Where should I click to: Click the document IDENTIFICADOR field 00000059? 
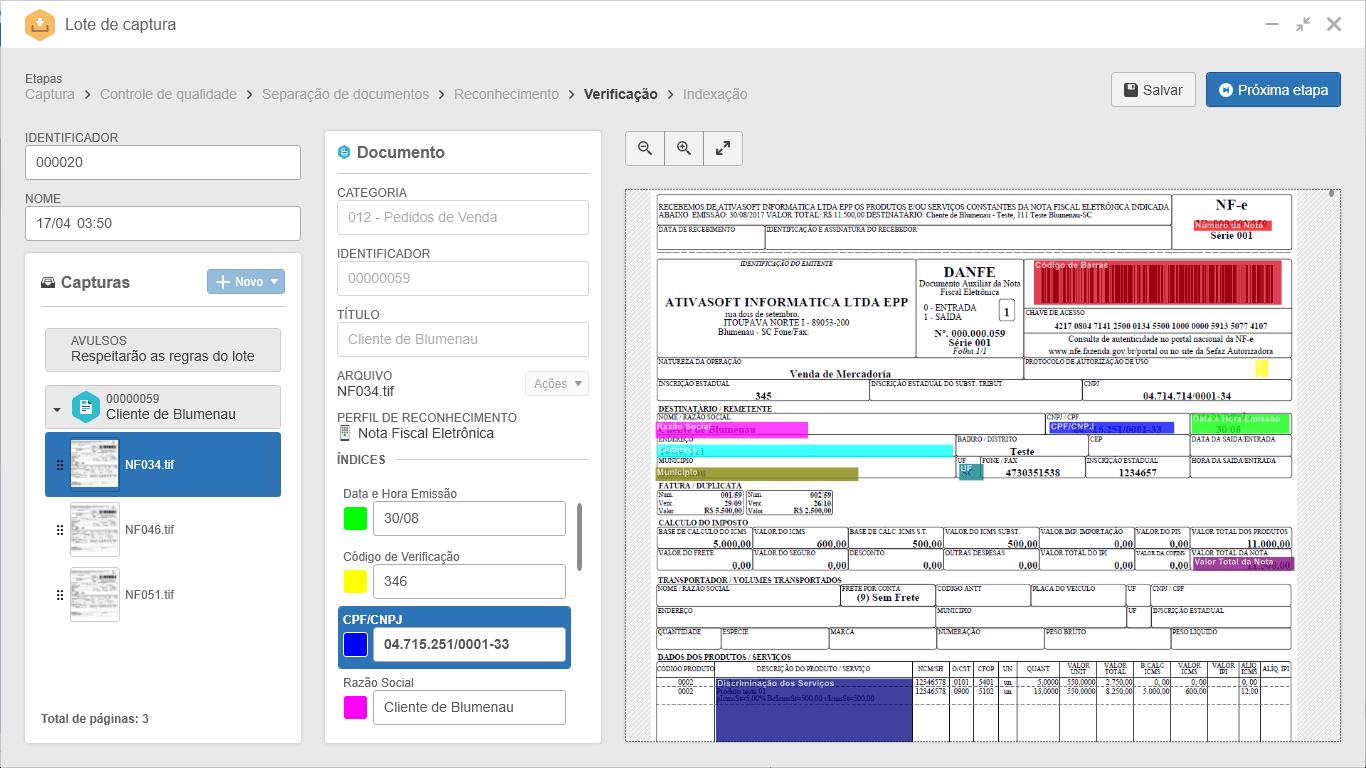coord(463,278)
